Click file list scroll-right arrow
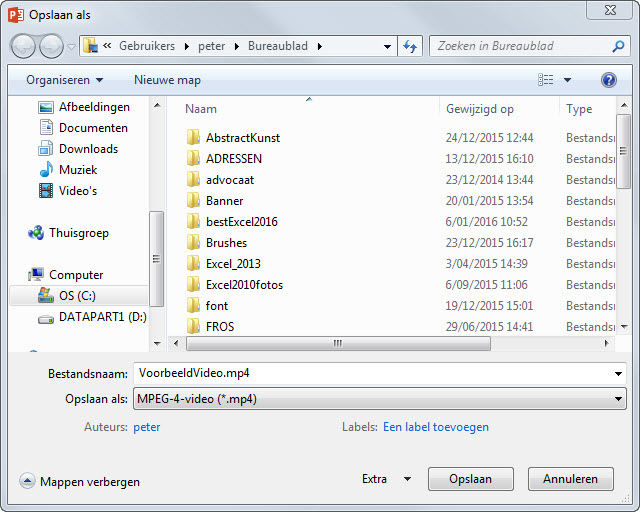The width and height of the screenshot is (640, 512). [607, 343]
